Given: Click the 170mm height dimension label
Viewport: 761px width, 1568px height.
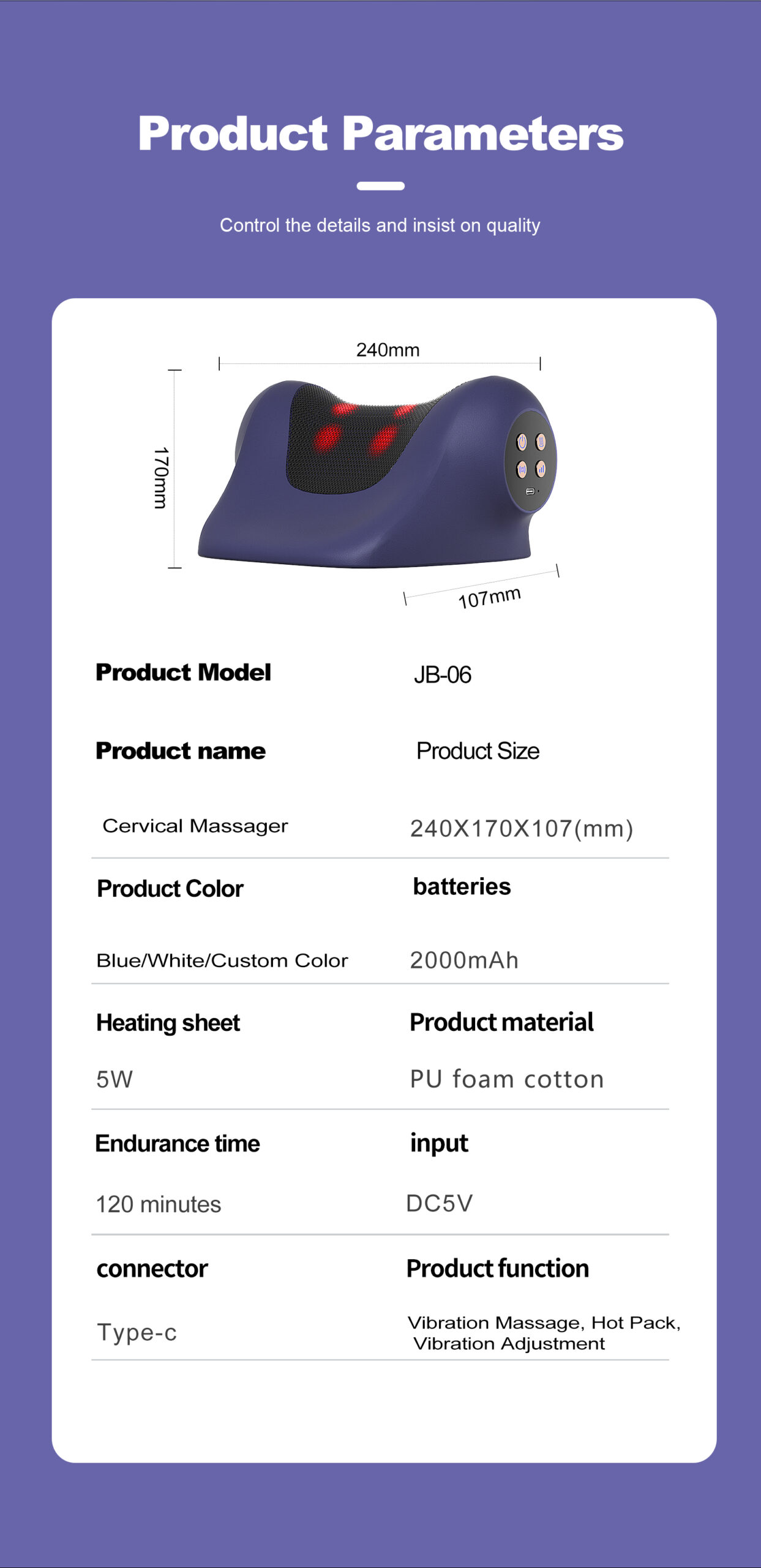Looking at the screenshot, I should tap(160, 478).
